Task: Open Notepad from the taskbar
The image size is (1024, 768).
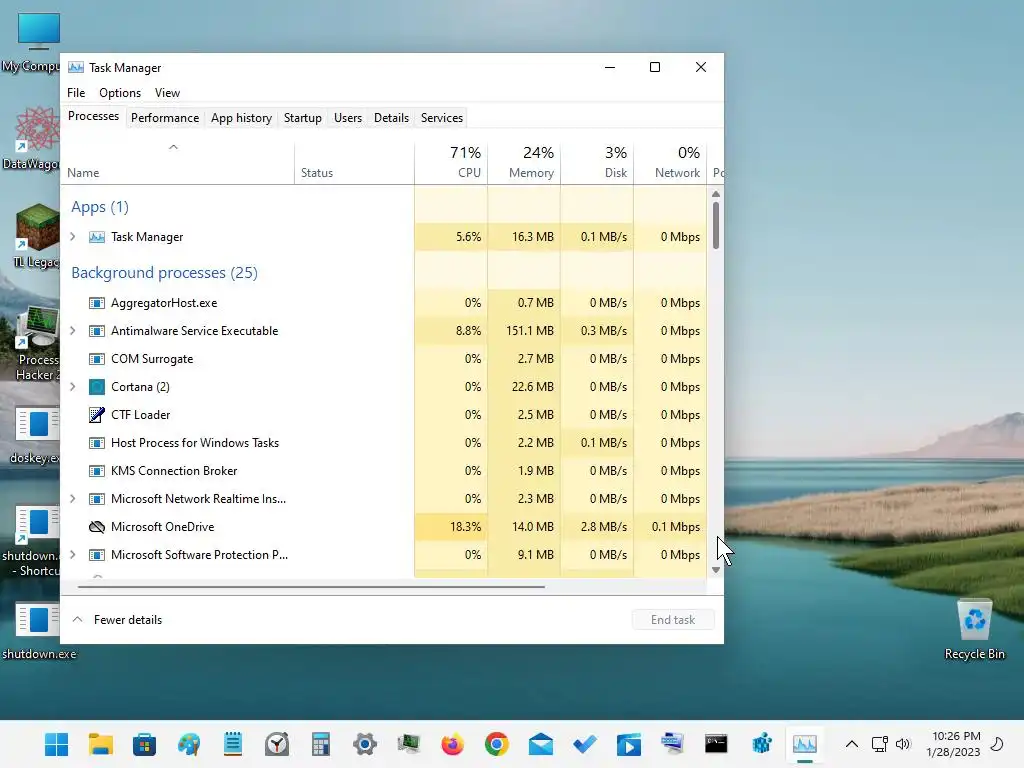Action: point(232,744)
